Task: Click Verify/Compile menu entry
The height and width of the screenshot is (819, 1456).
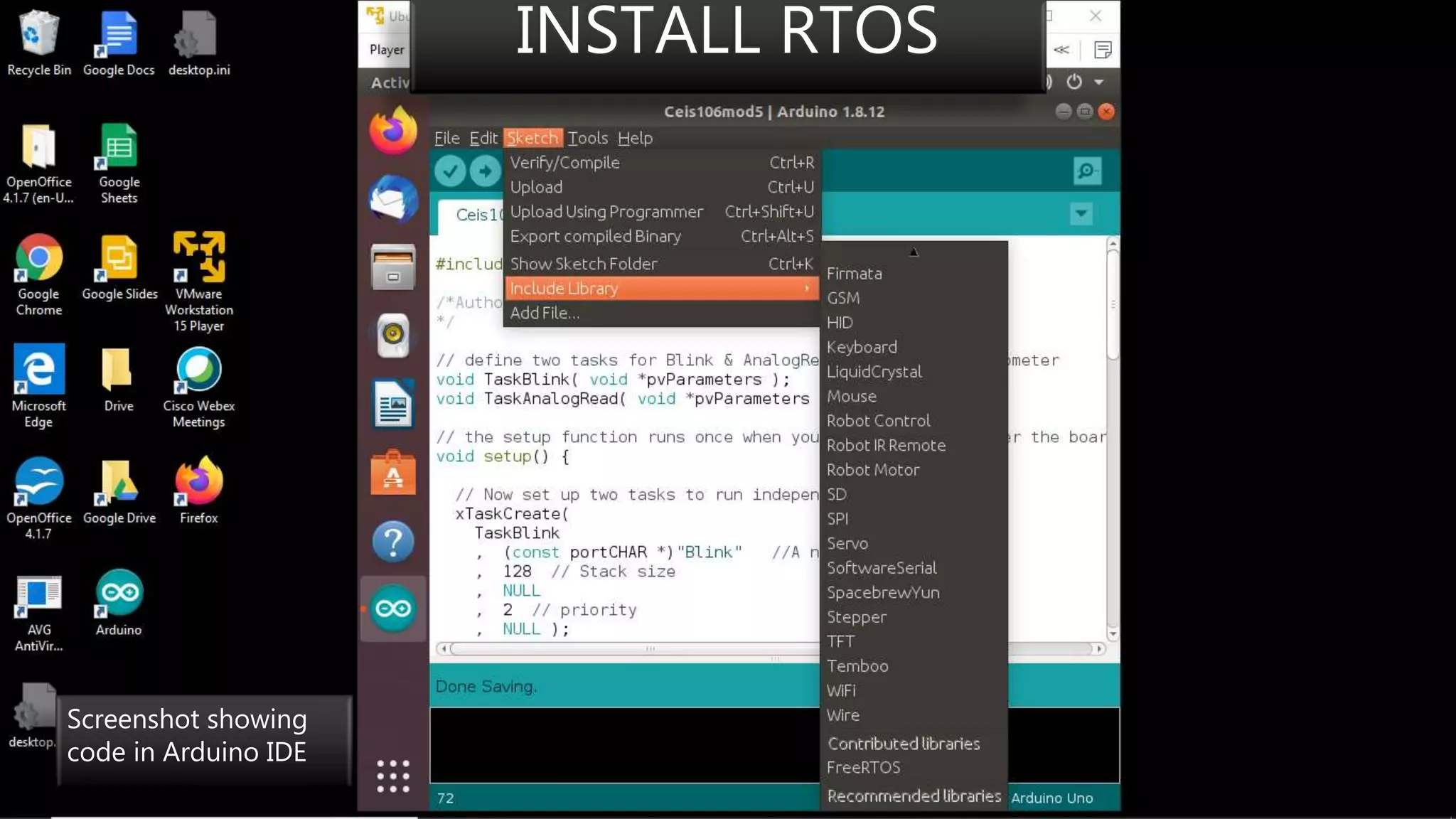Action: point(564,162)
